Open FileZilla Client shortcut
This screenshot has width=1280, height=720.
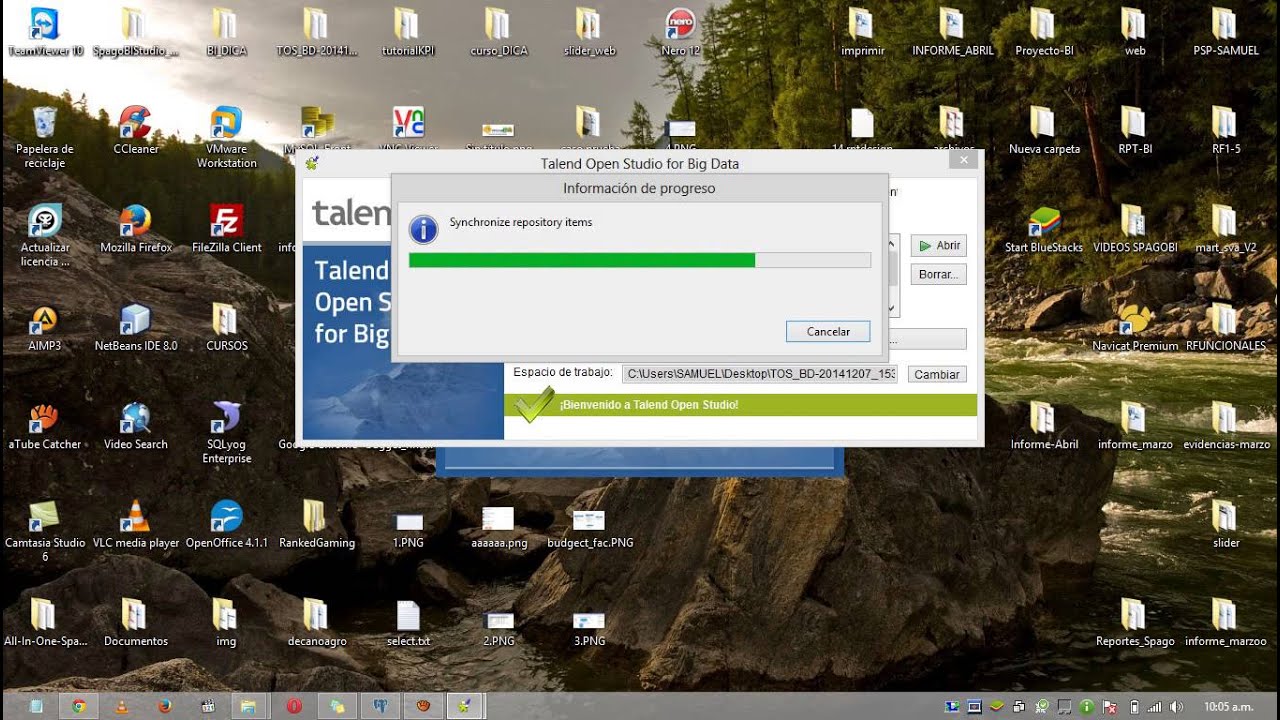click(x=226, y=228)
